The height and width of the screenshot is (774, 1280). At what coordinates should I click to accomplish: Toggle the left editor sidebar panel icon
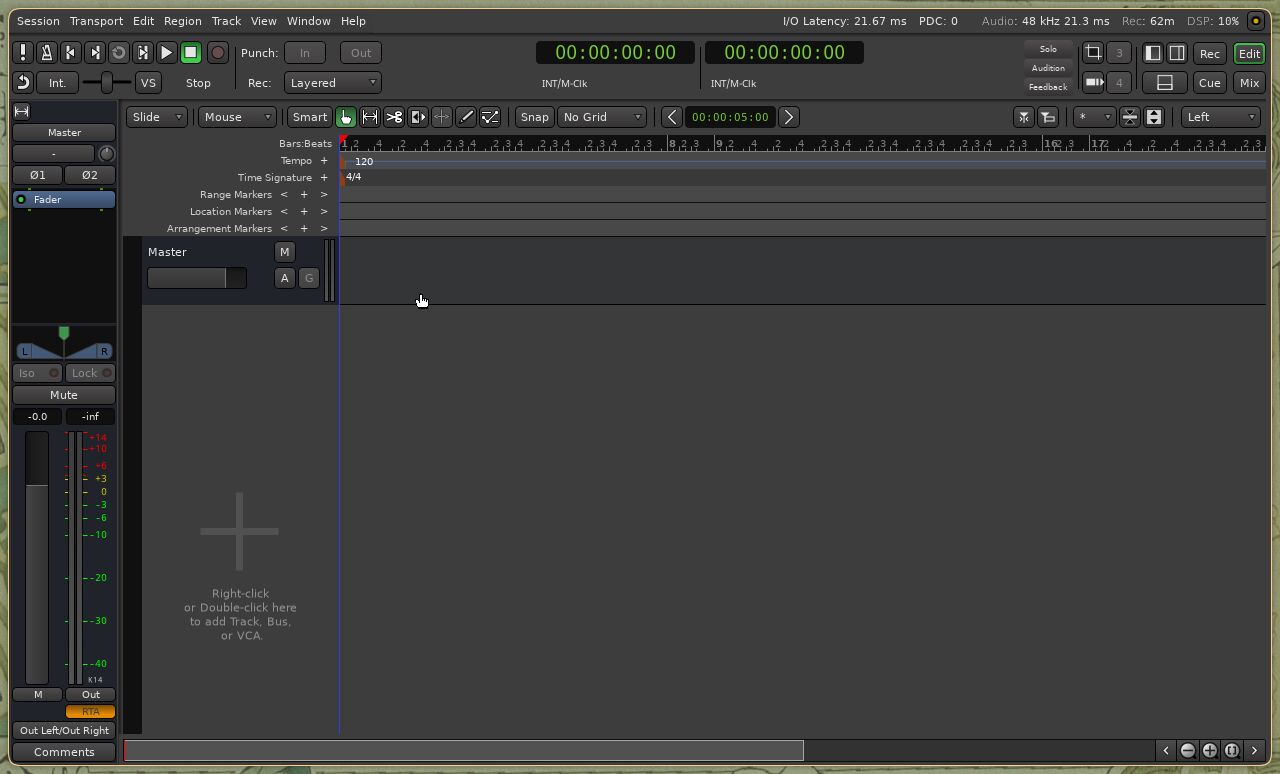(1153, 53)
